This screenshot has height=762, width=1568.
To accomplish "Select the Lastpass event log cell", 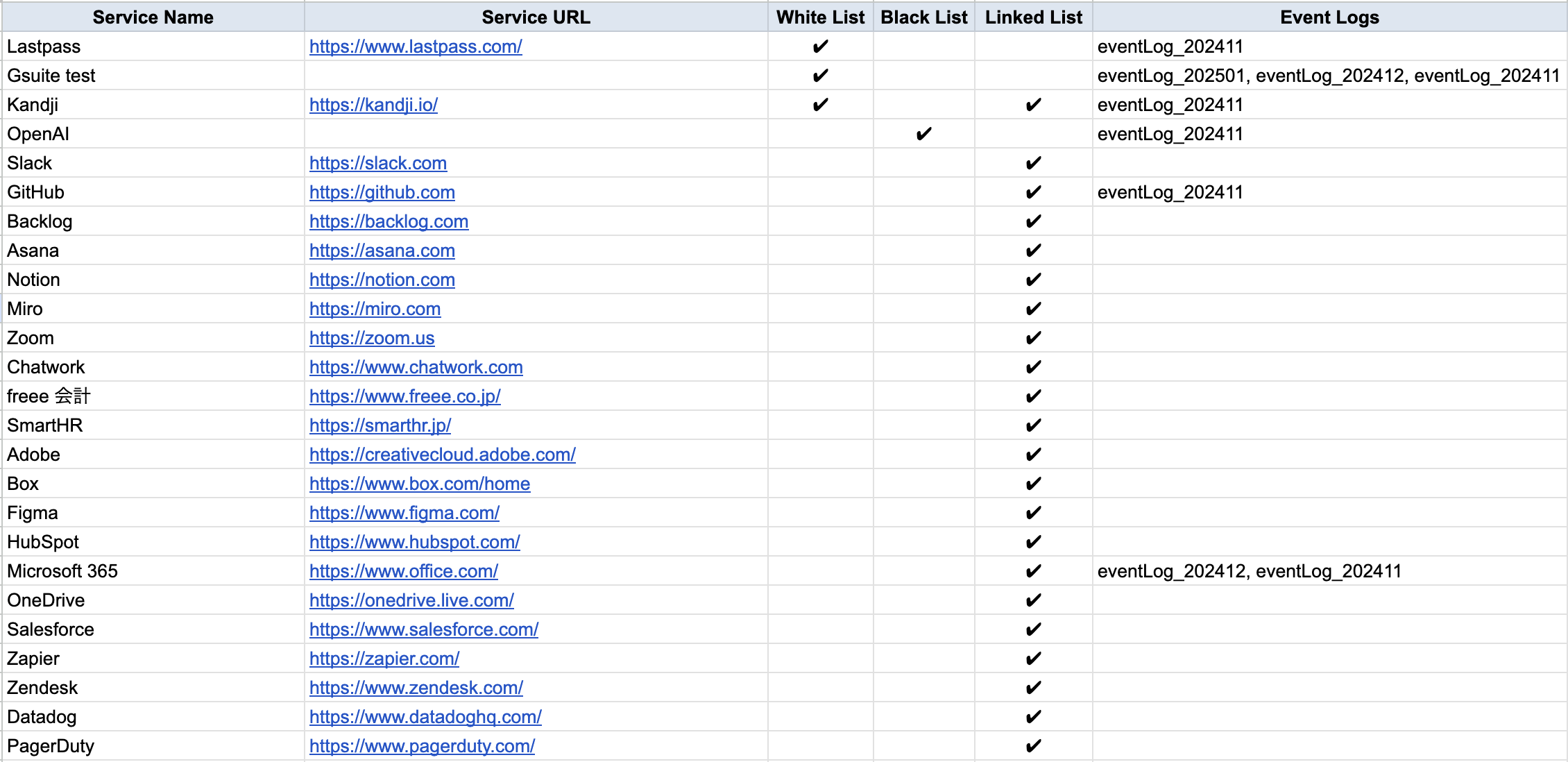I will pyautogui.click(x=1330, y=46).
